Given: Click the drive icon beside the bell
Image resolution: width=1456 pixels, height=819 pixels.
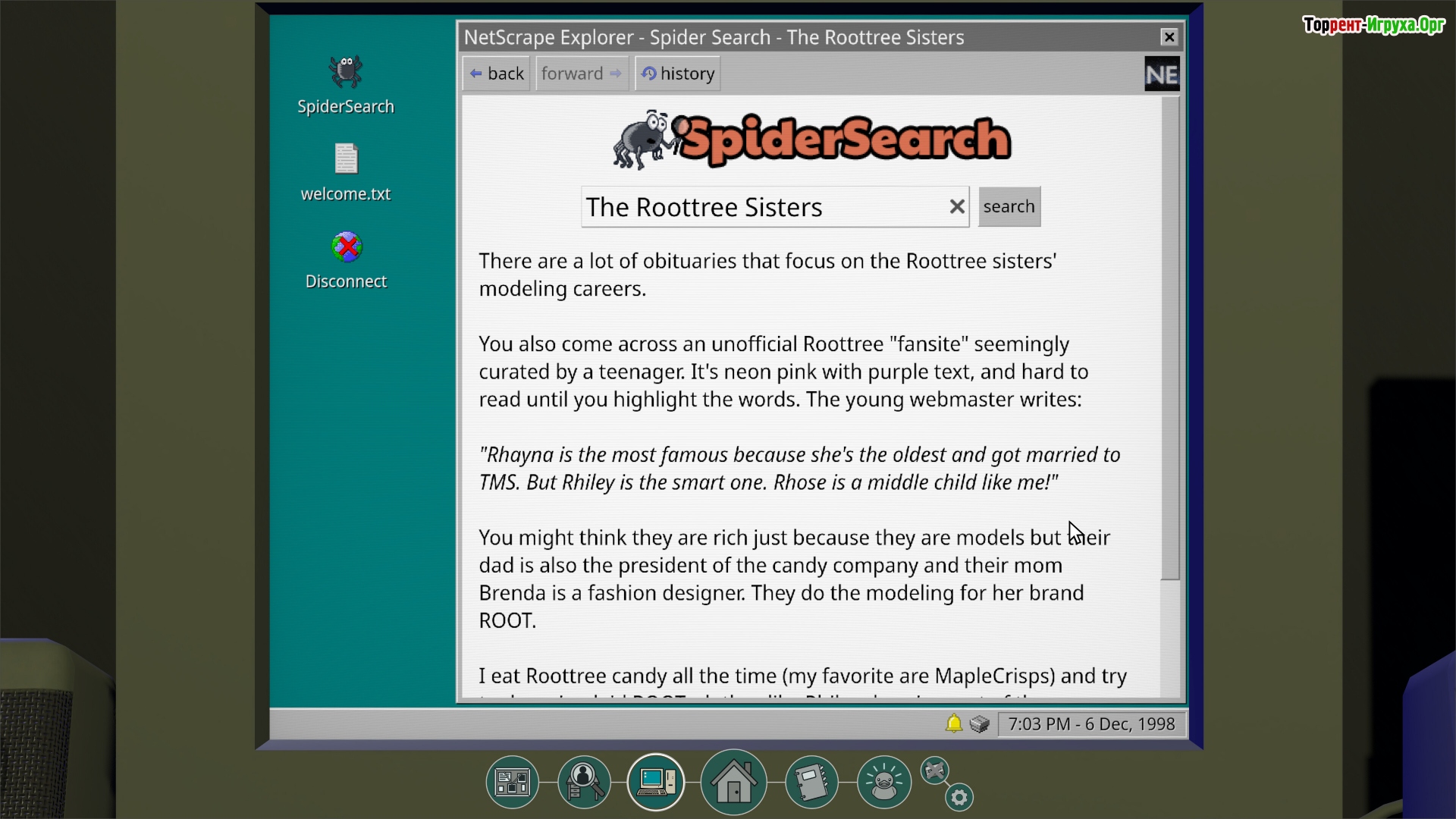Looking at the screenshot, I should (x=979, y=723).
